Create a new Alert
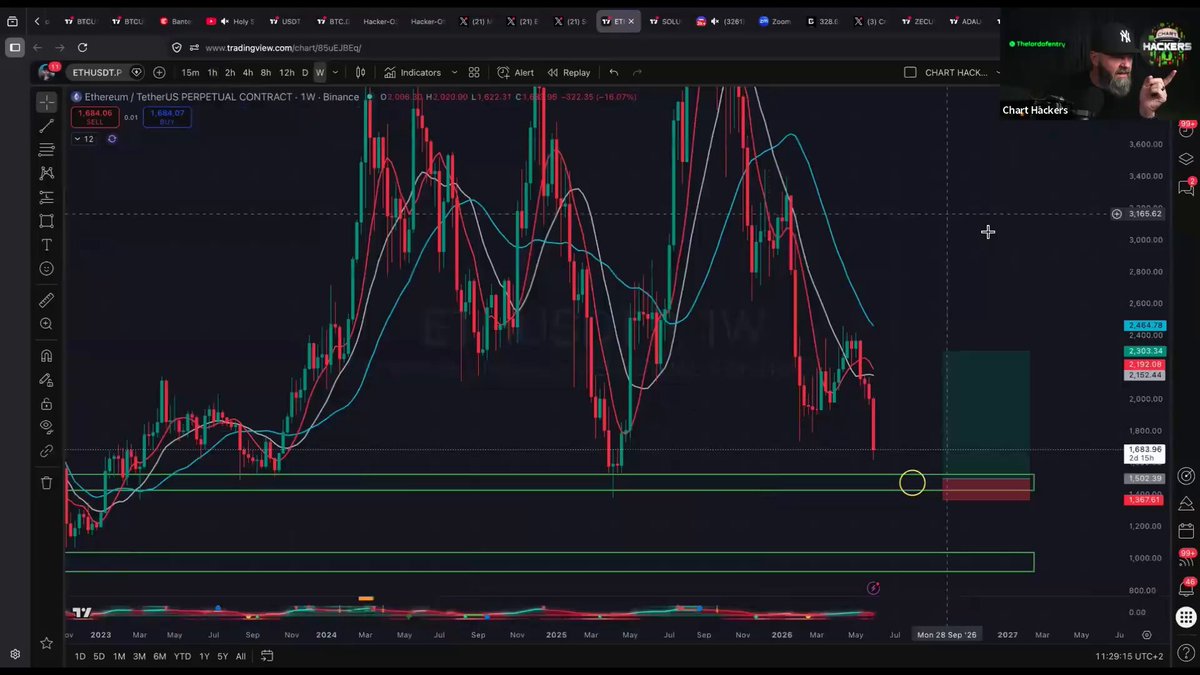 click(517, 72)
